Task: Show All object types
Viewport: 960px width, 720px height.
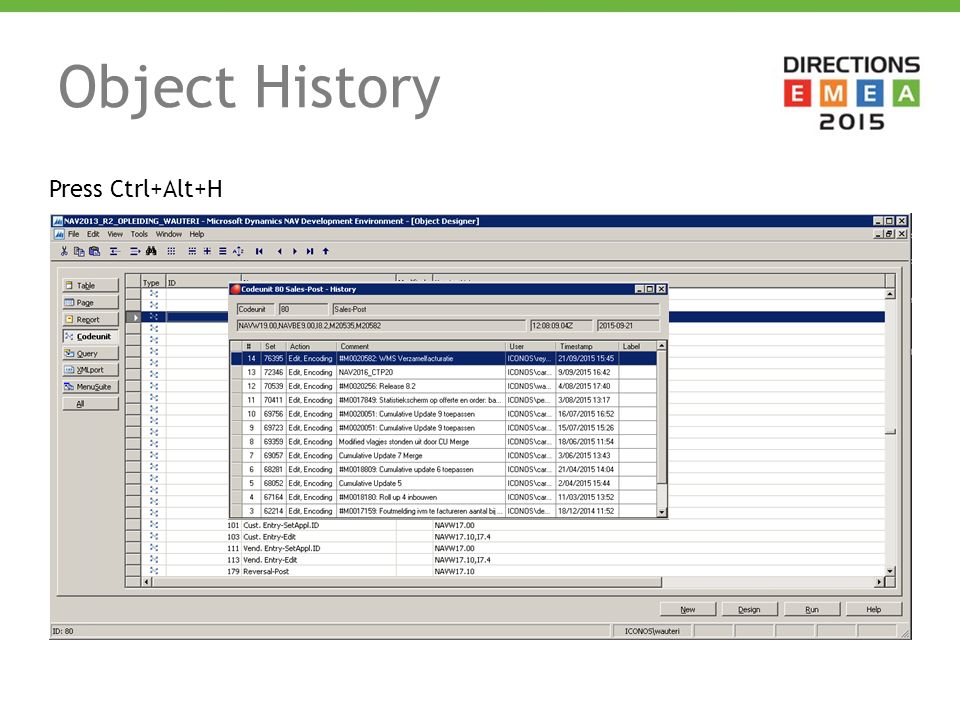Action: pos(90,404)
